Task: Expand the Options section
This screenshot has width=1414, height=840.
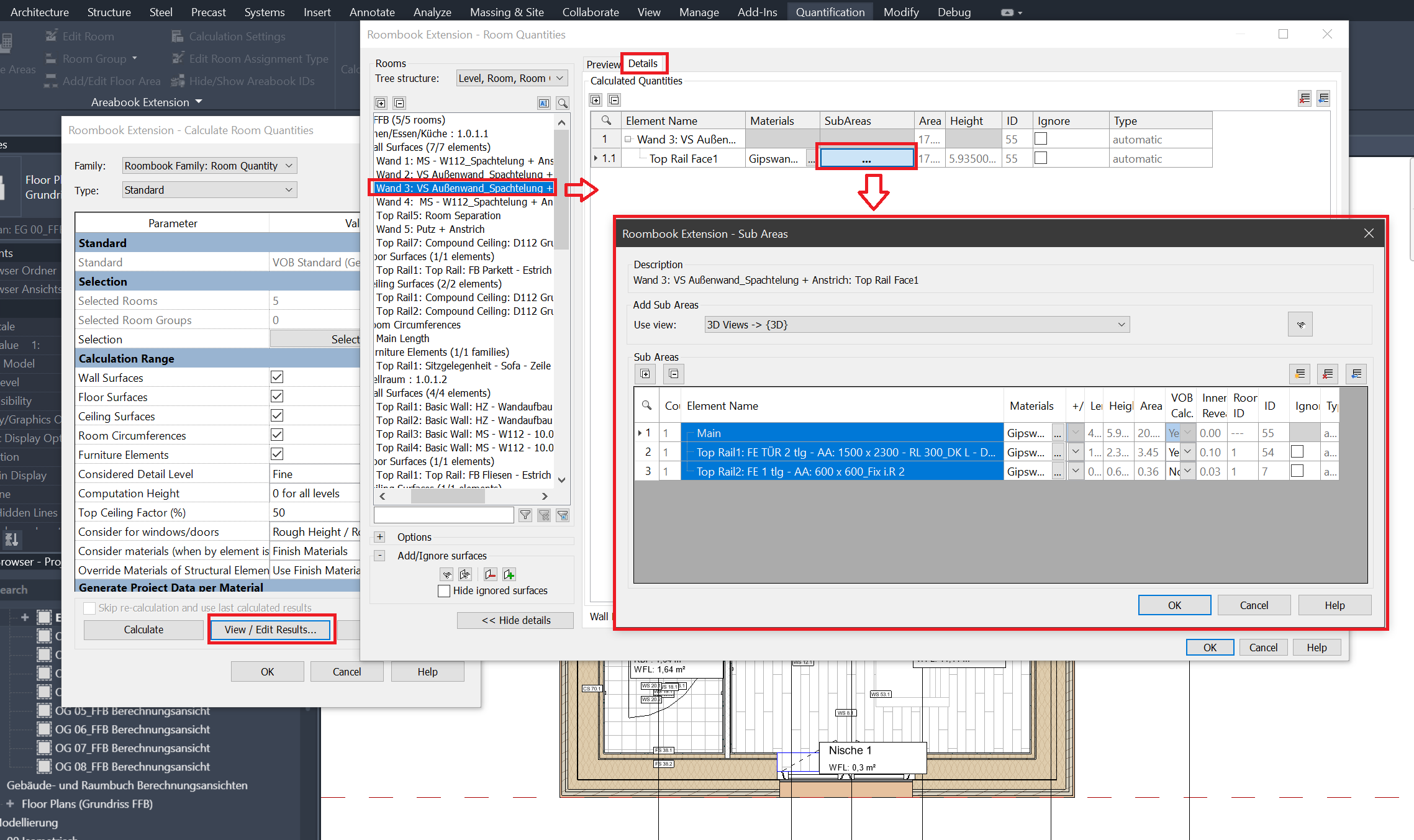Action: click(380, 537)
